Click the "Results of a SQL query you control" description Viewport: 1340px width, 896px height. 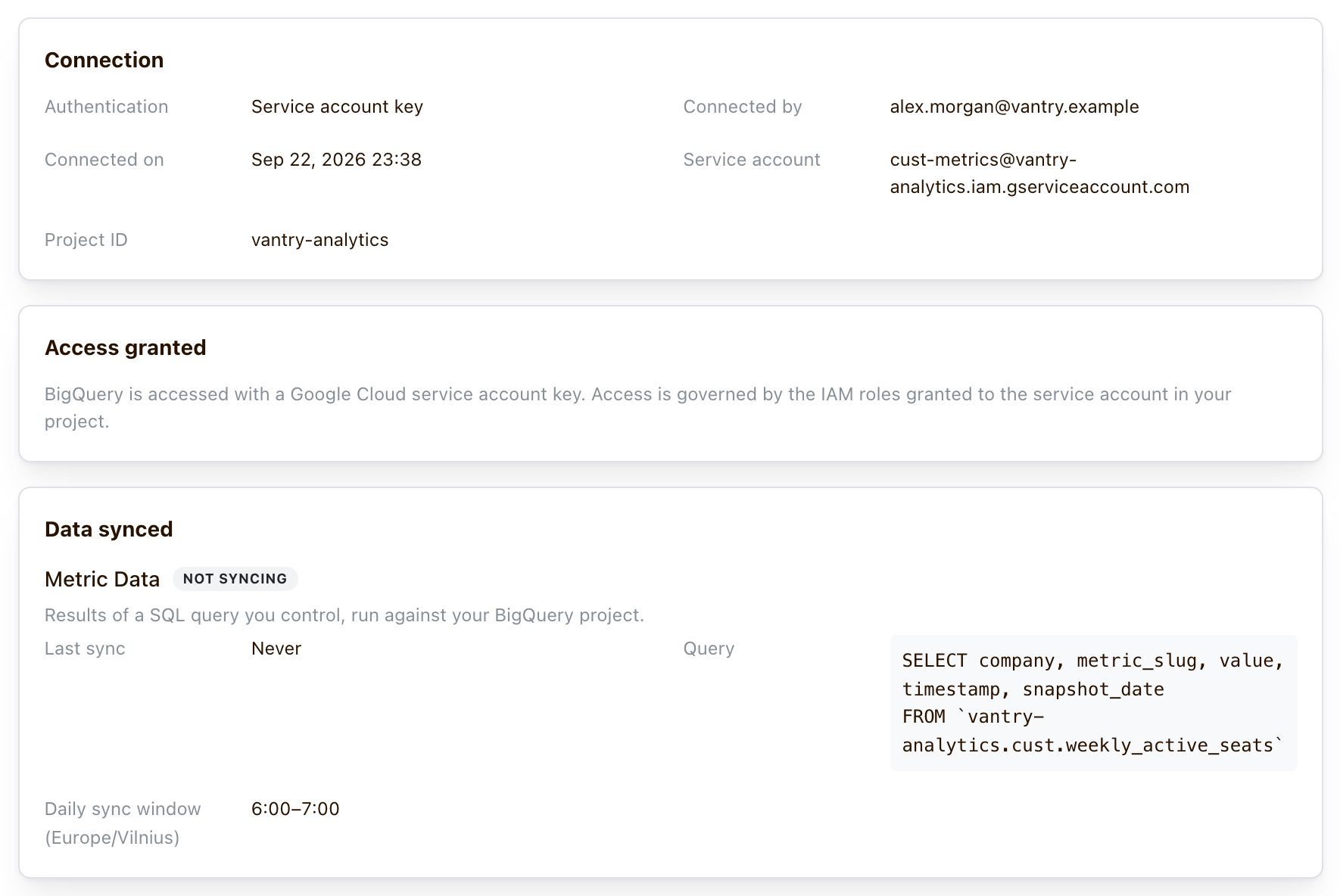pyautogui.click(x=344, y=615)
